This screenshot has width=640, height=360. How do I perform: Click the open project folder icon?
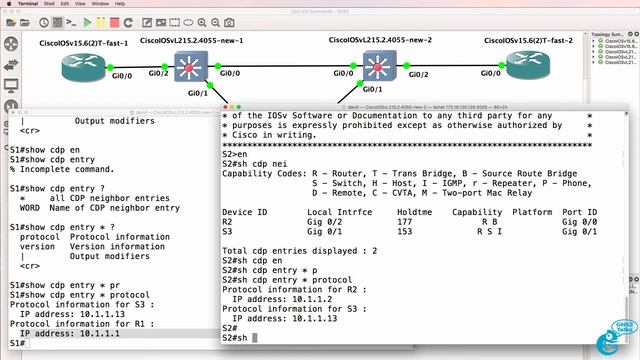point(25,22)
